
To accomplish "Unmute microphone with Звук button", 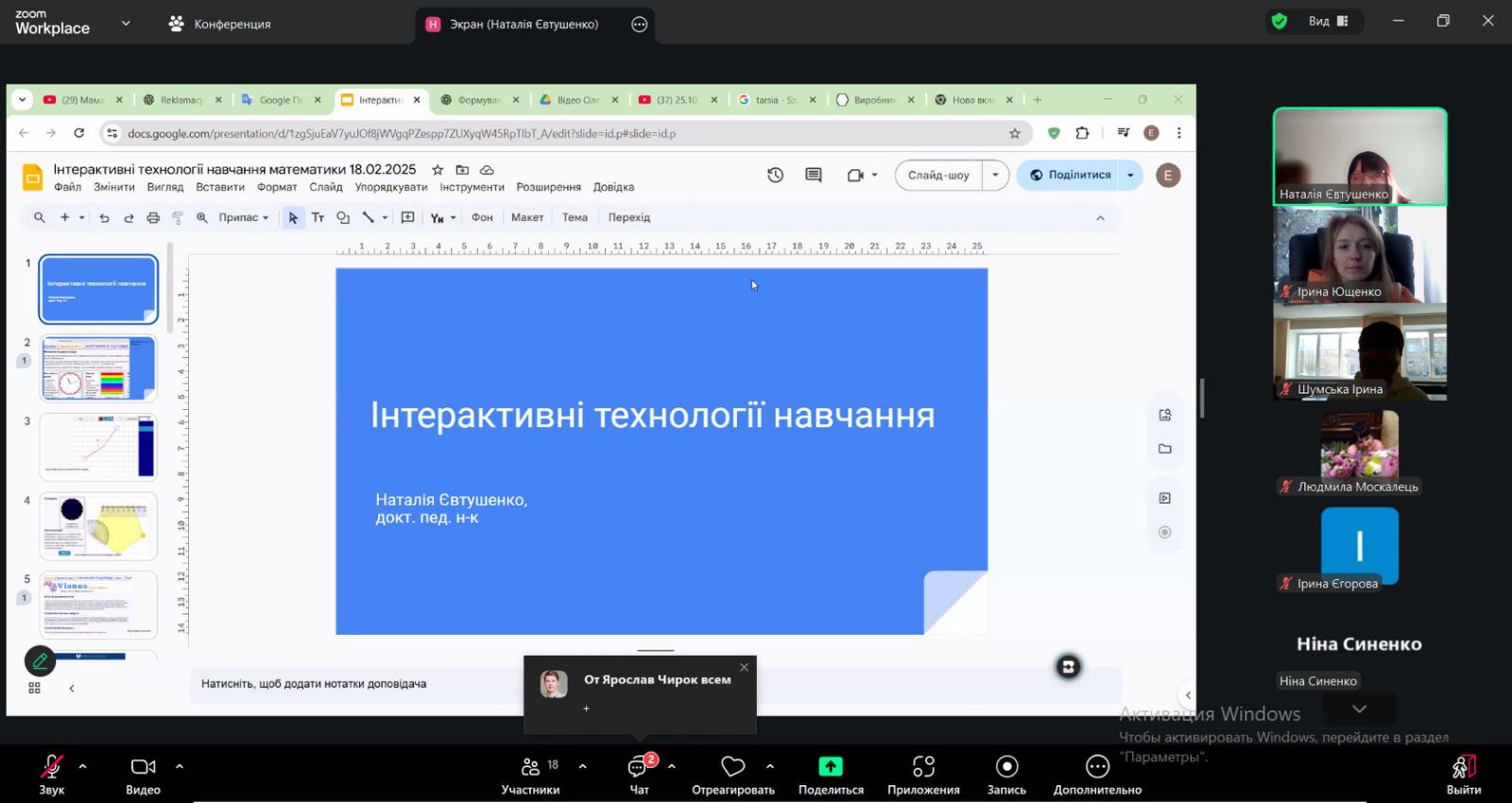I will [51, 774].
